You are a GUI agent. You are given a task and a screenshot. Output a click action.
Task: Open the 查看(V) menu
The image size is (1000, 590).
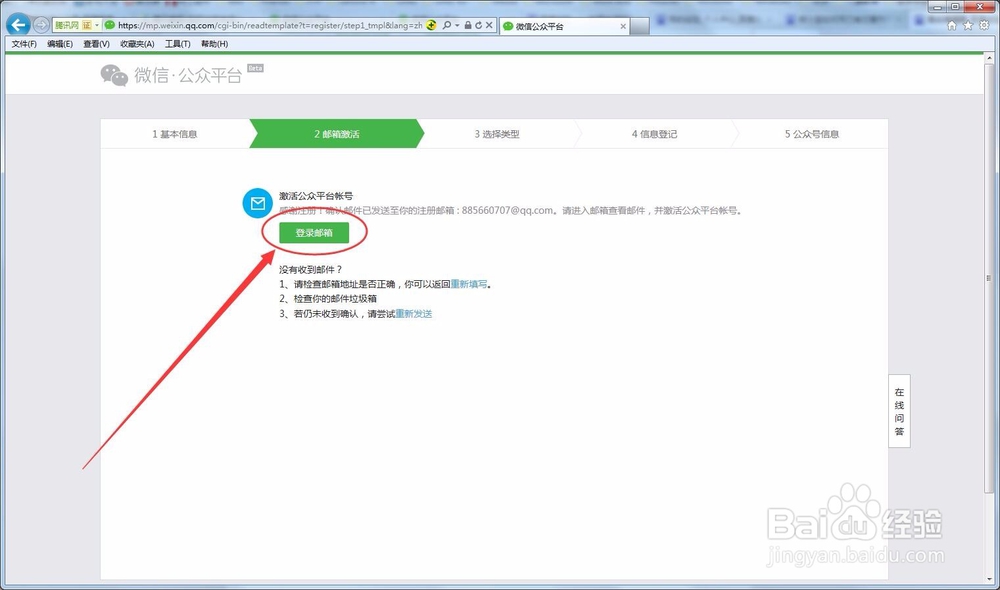pyautogui.click(x=96, y=44)
